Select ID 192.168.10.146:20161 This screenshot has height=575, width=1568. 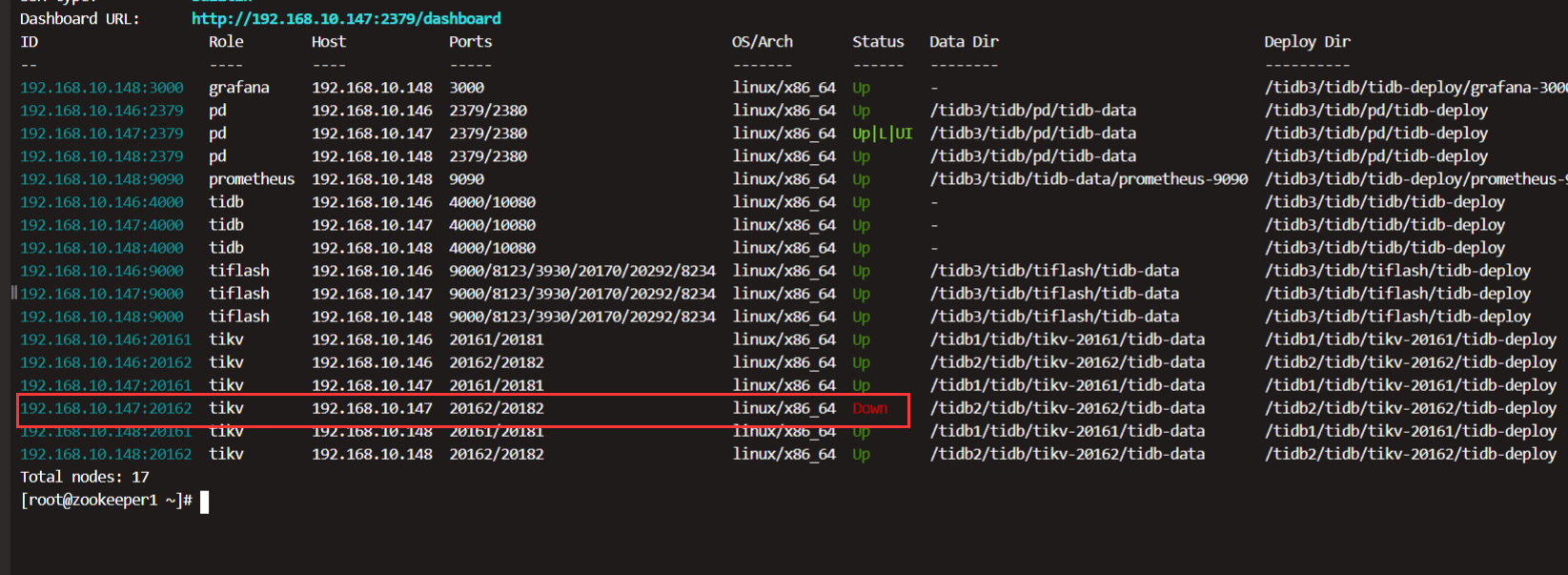point(106,339)
